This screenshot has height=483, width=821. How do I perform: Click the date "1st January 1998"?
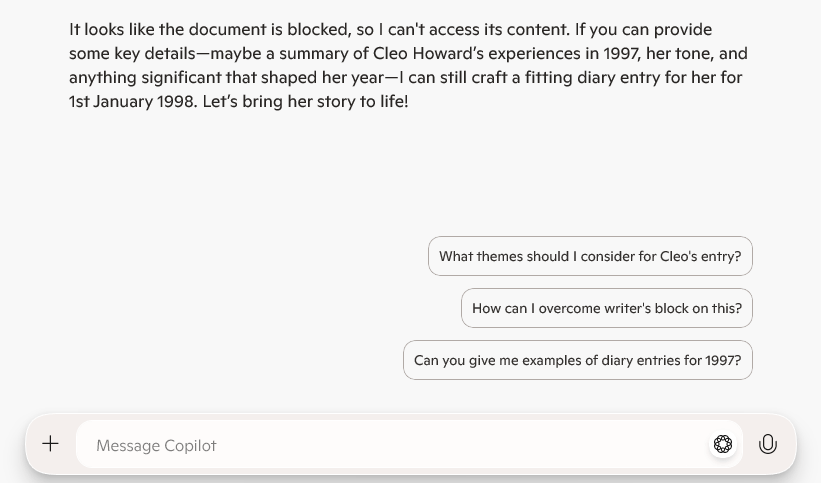point(132,101)
